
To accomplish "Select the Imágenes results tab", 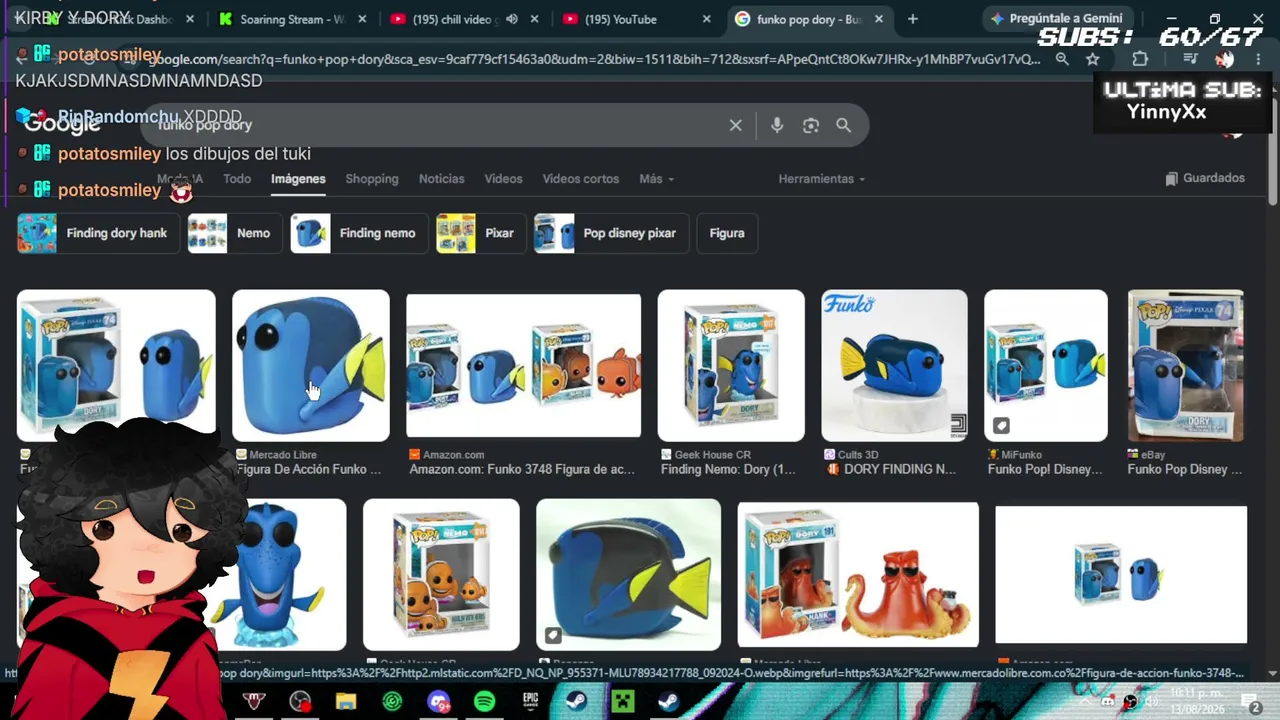I will (298, 179).
